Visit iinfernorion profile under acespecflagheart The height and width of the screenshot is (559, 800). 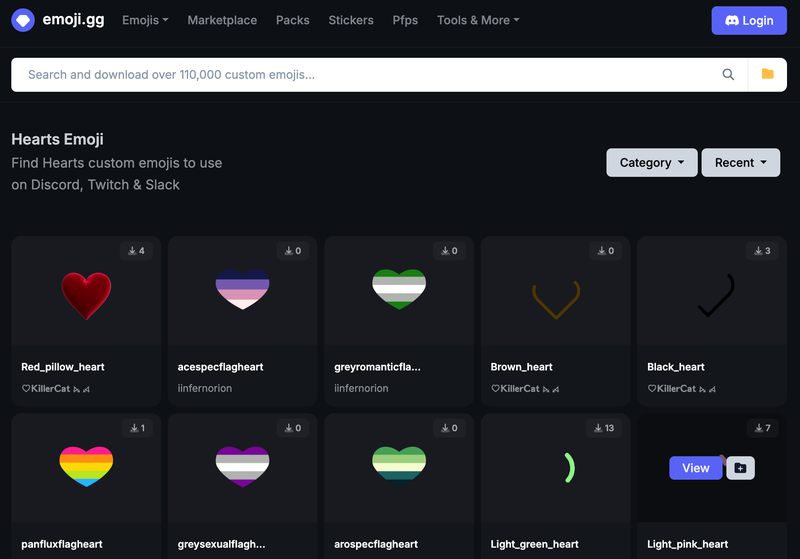205,388
